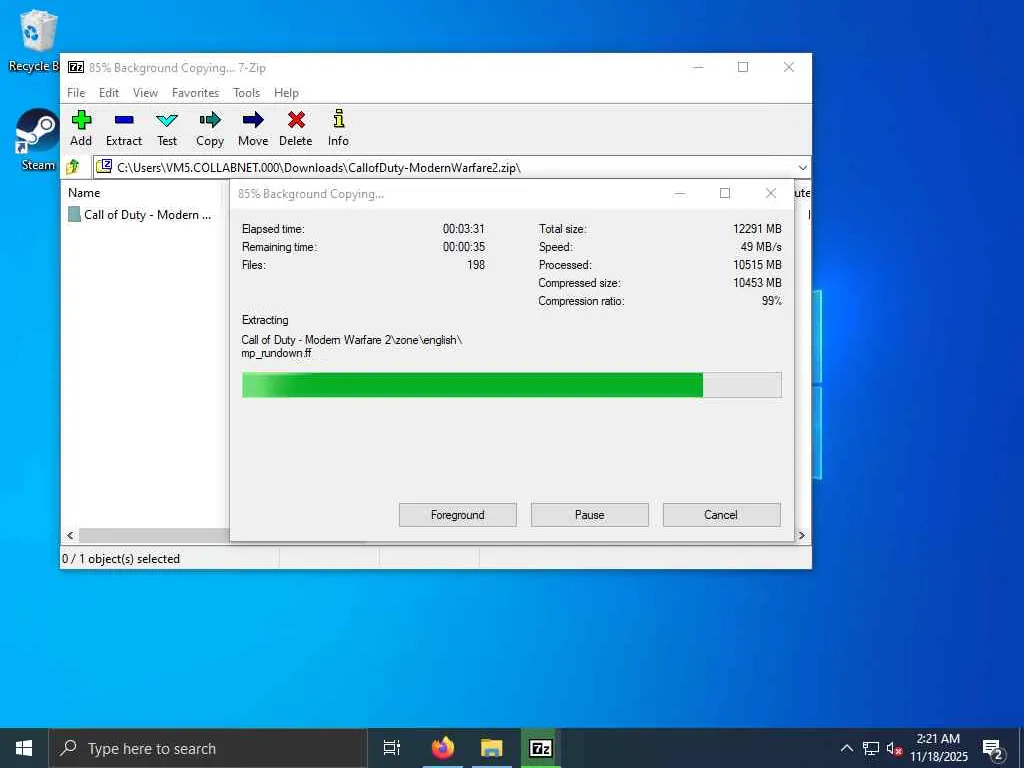Open the notification center icon

(x=992, y=749)
